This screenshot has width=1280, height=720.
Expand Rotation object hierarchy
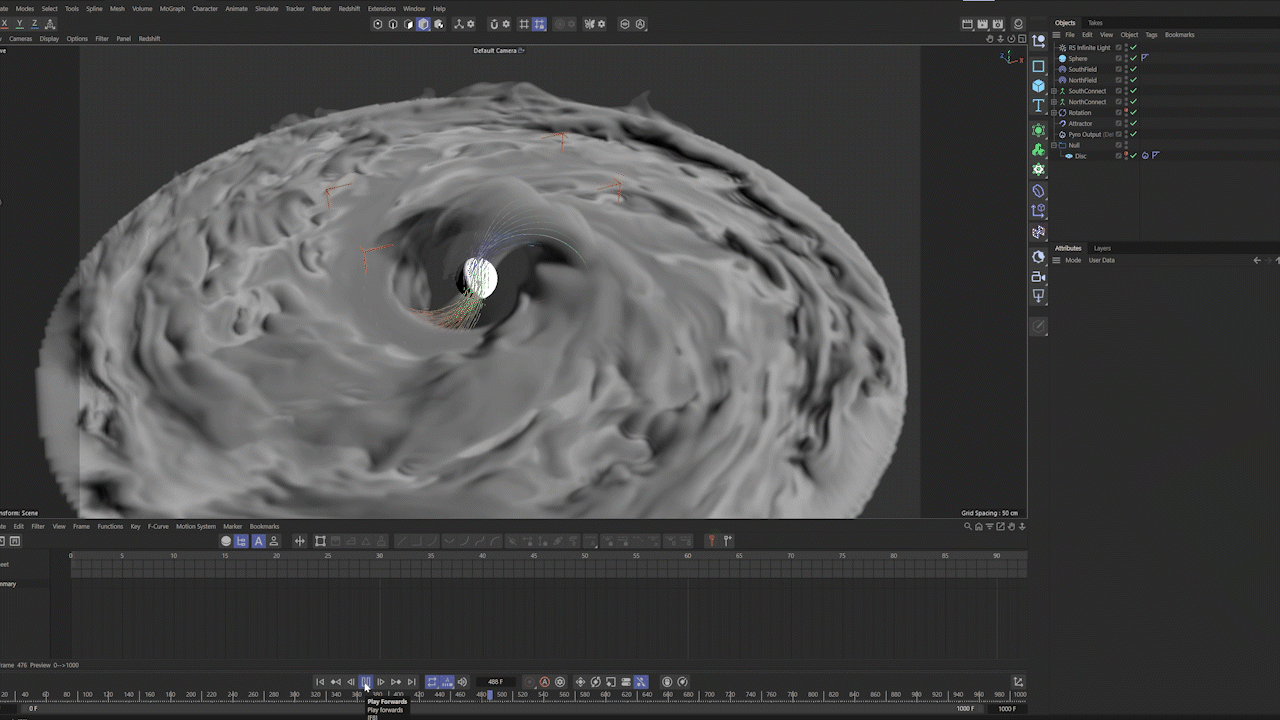point(1054,113)
